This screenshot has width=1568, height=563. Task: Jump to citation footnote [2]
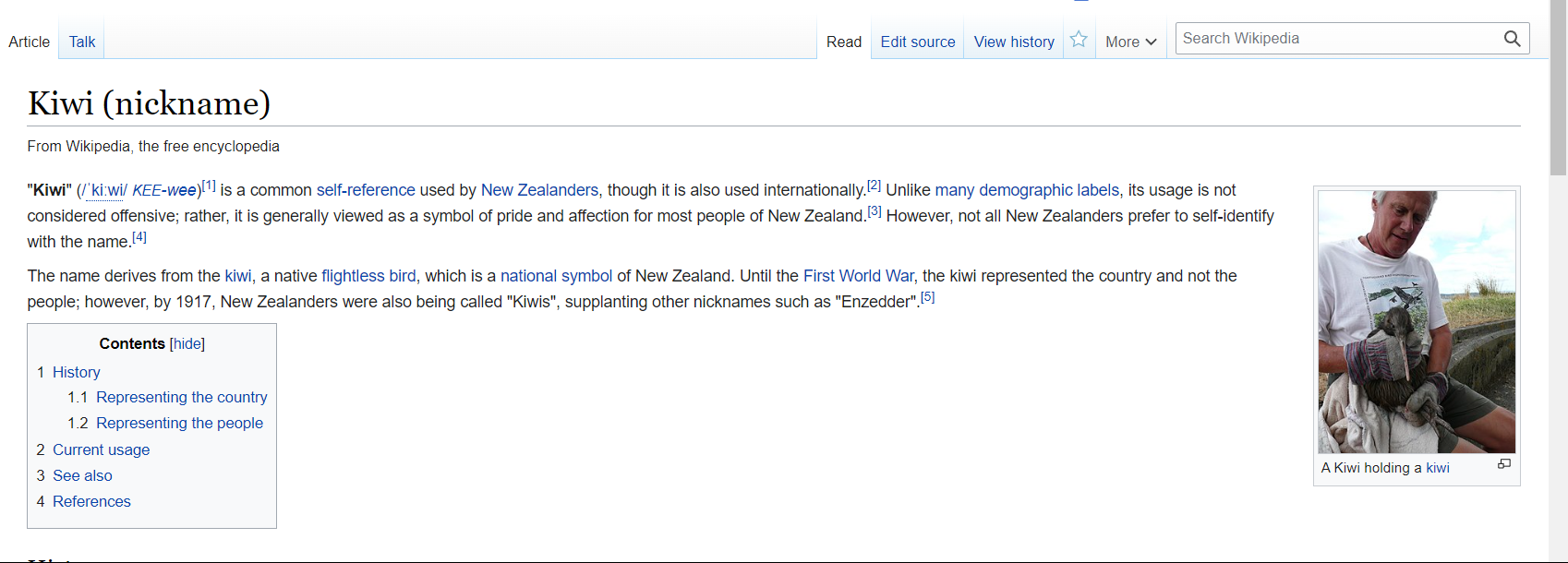click(874, 186)
